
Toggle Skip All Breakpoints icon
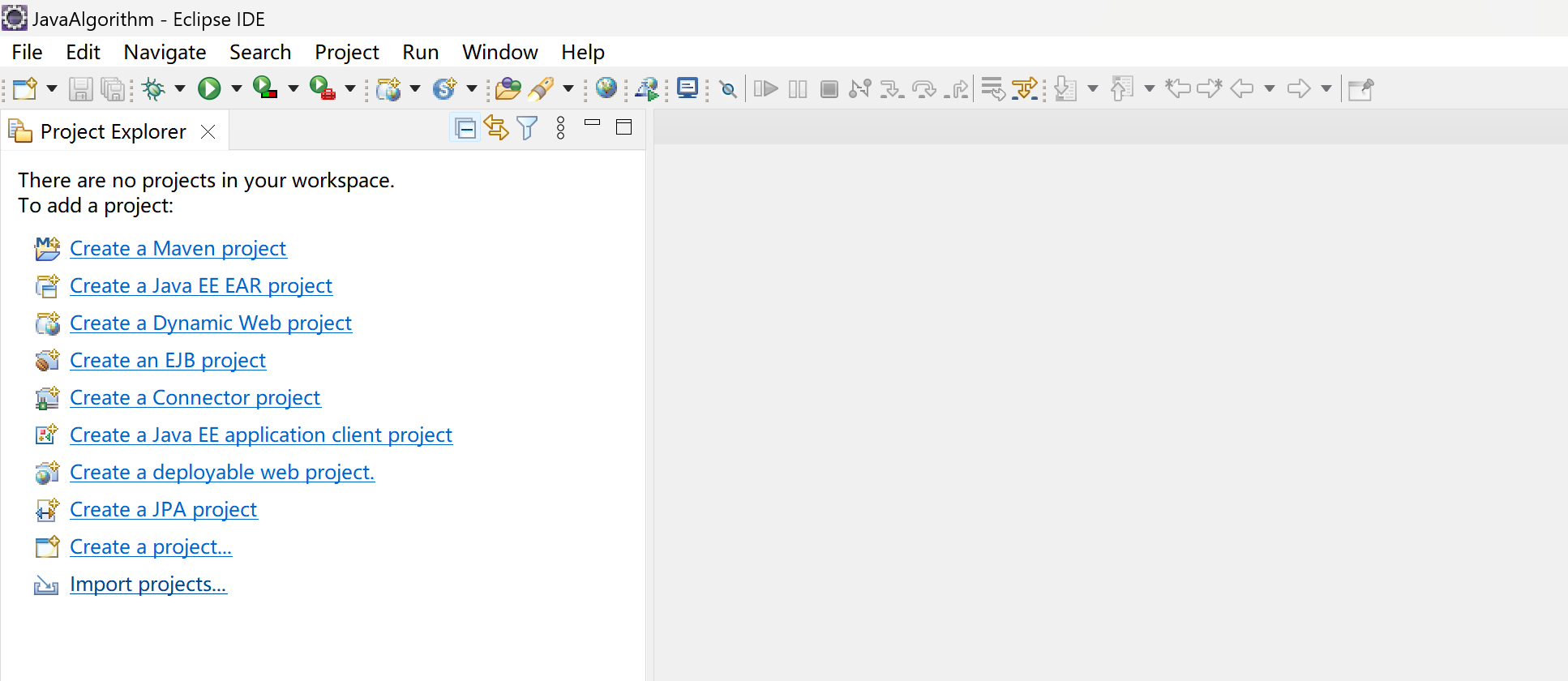(x=728, y=89)
